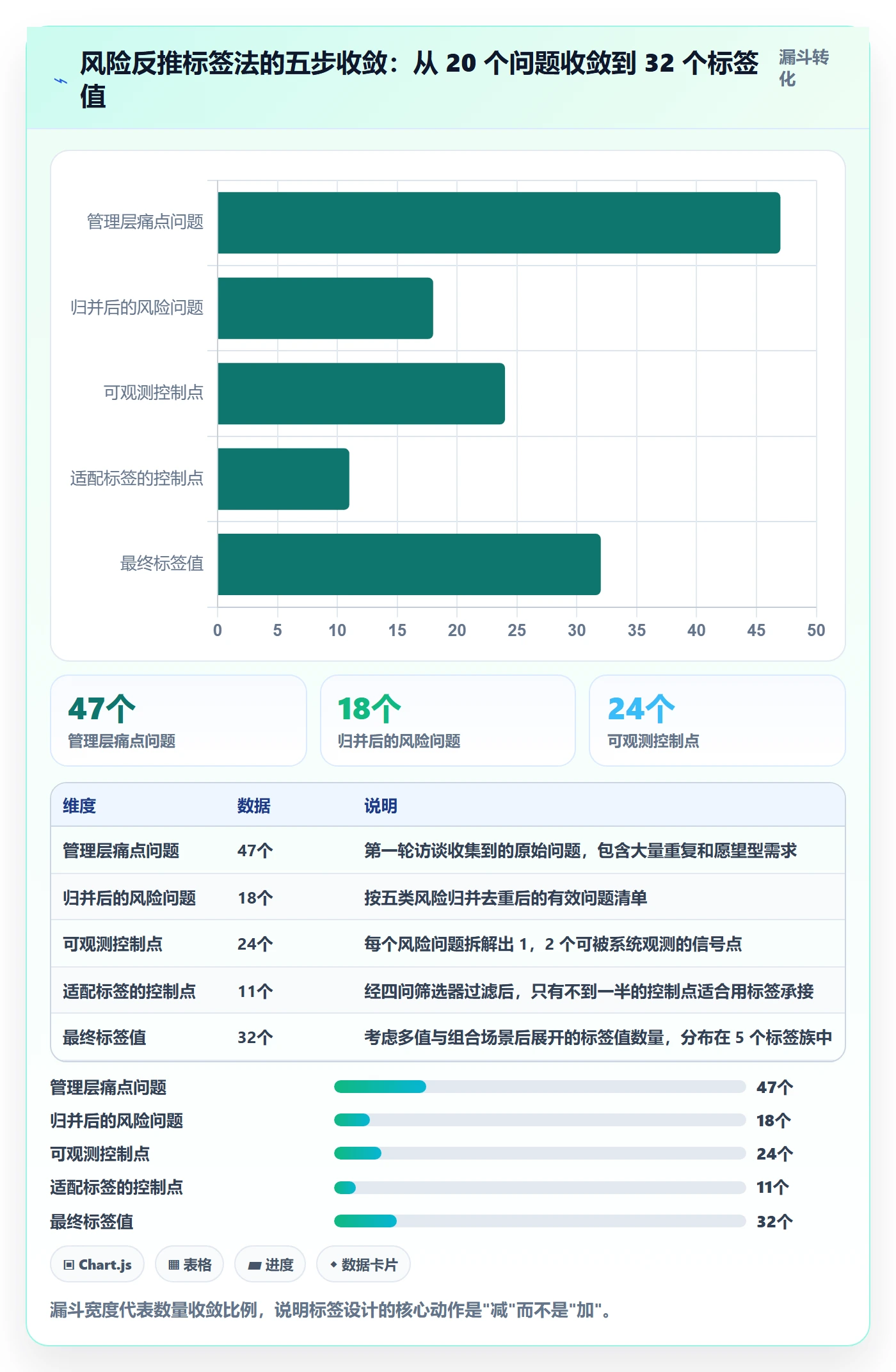
Task: Select table cell 最终标签值
Action: coord(104,1037)
